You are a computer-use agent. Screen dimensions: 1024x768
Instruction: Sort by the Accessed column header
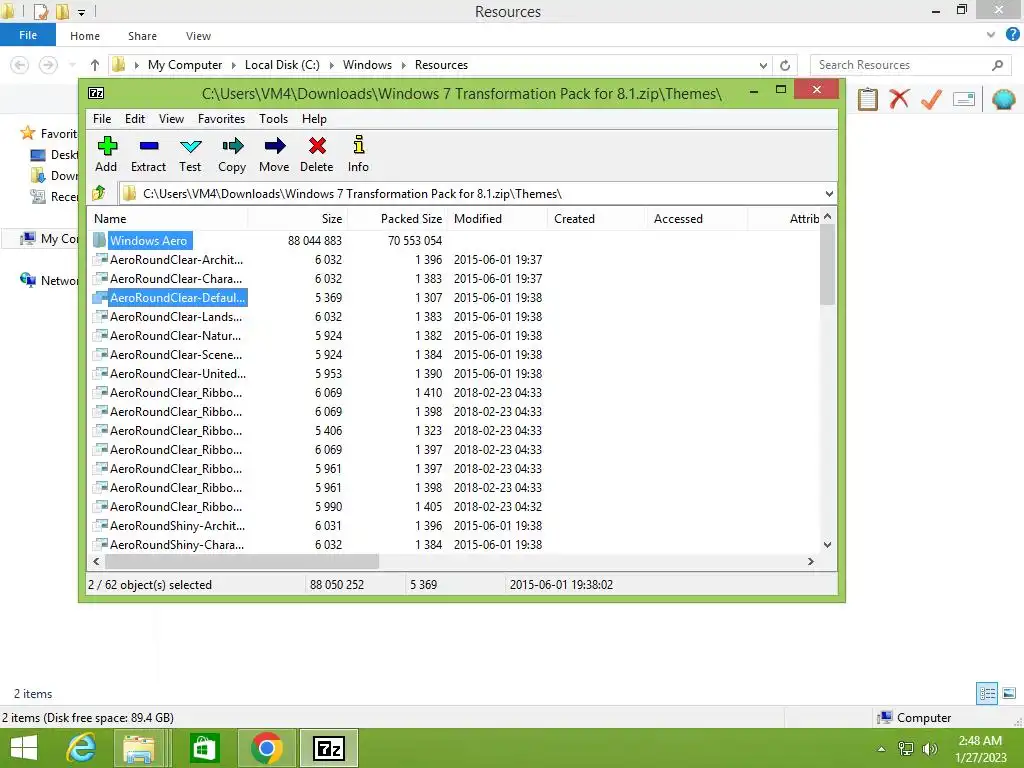696,219
